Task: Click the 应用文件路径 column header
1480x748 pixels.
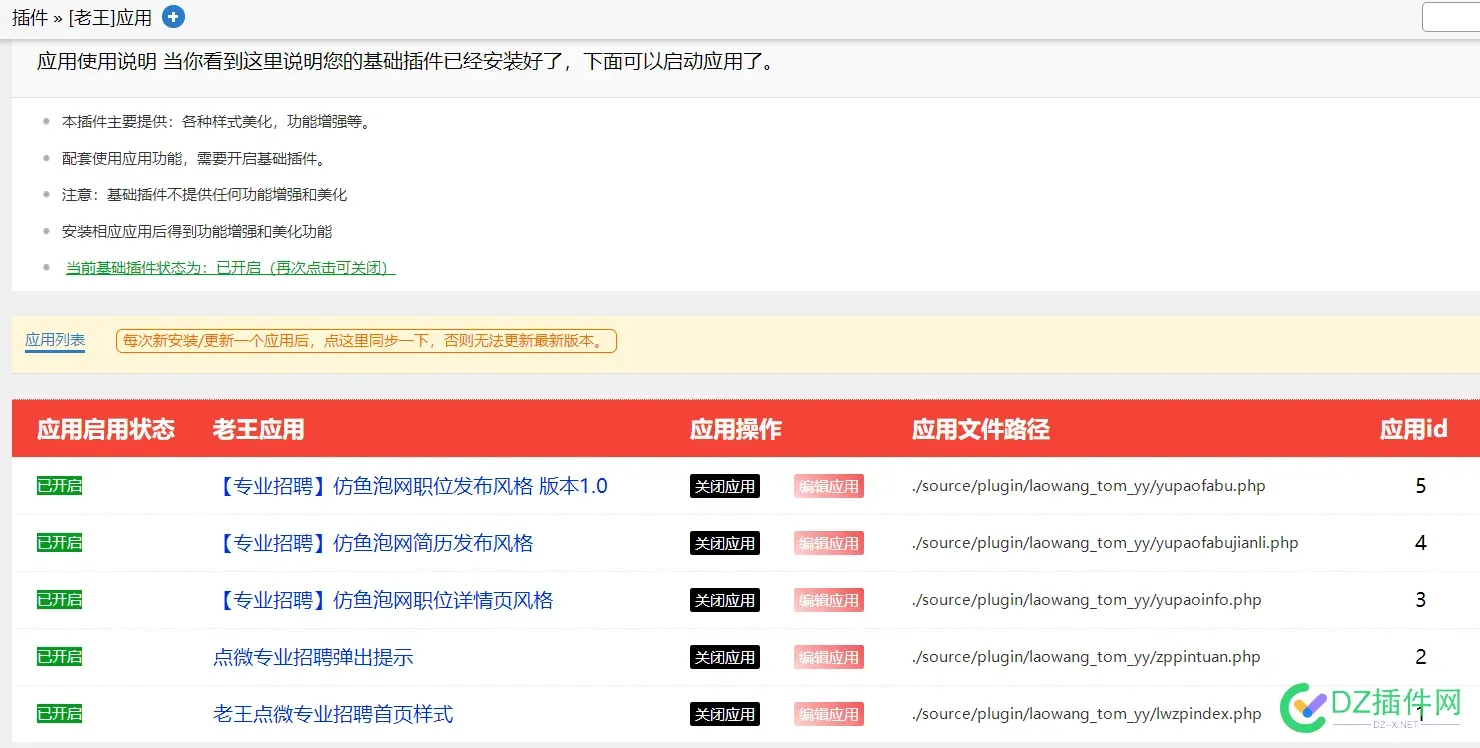Action: coord(981,430)
